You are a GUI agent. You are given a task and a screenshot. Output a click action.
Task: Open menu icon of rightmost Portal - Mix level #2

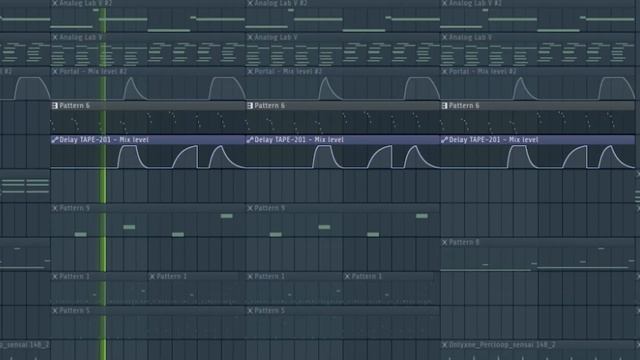point(444,71)
